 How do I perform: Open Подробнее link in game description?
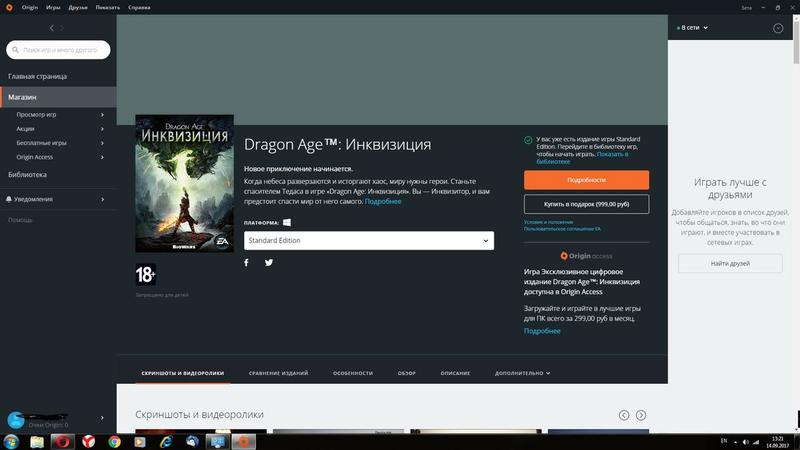[x=383, y=202]
